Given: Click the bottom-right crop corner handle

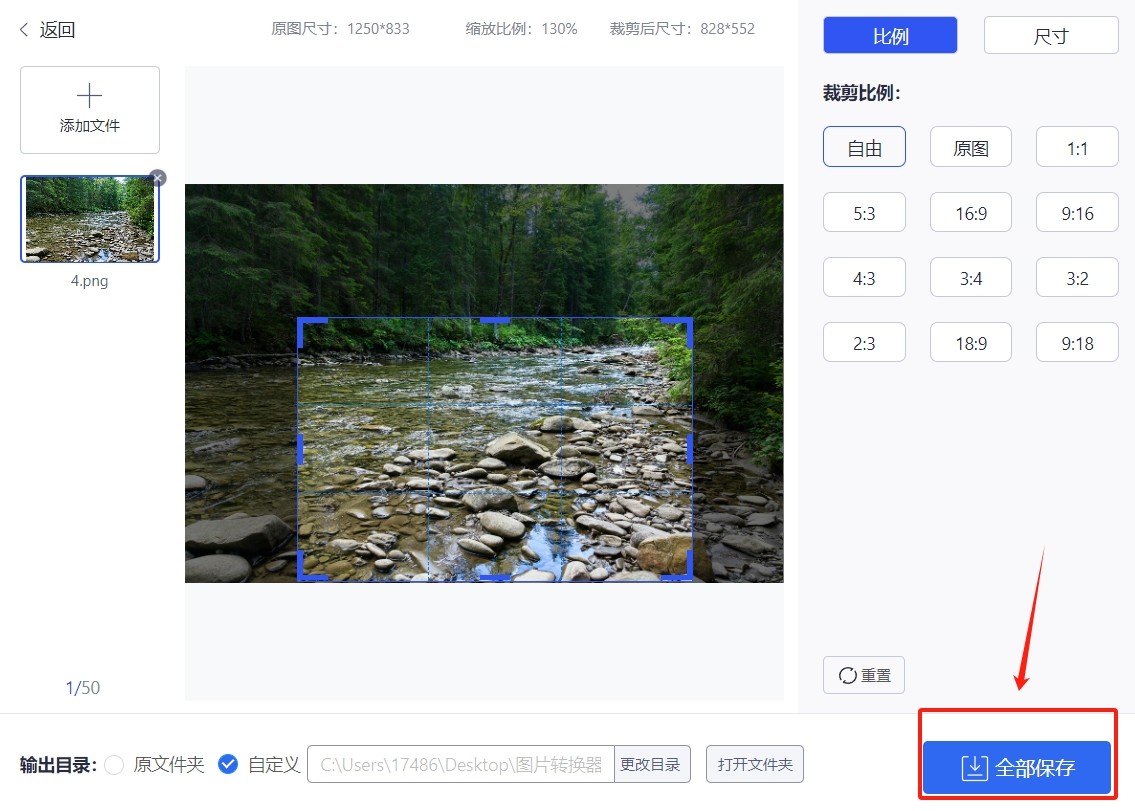Looking at the screenshot, I should [687, 574].
